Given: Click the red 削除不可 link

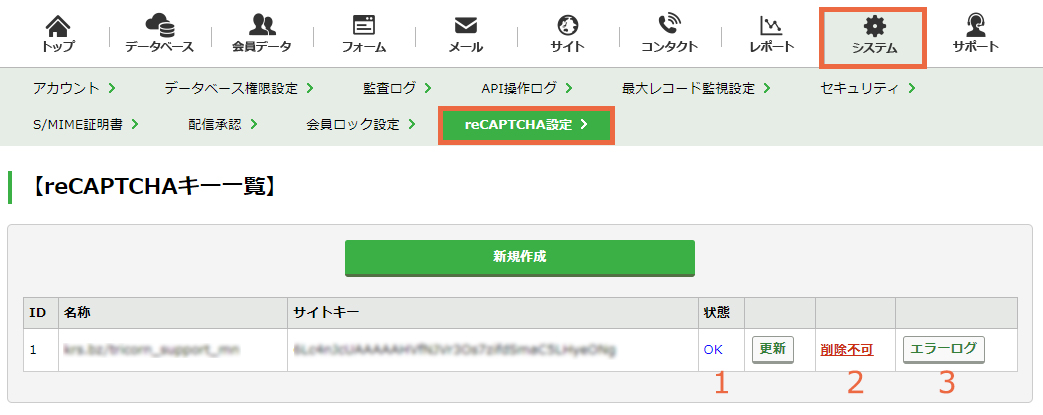Looking at the screenshot, I should point(847,350).
